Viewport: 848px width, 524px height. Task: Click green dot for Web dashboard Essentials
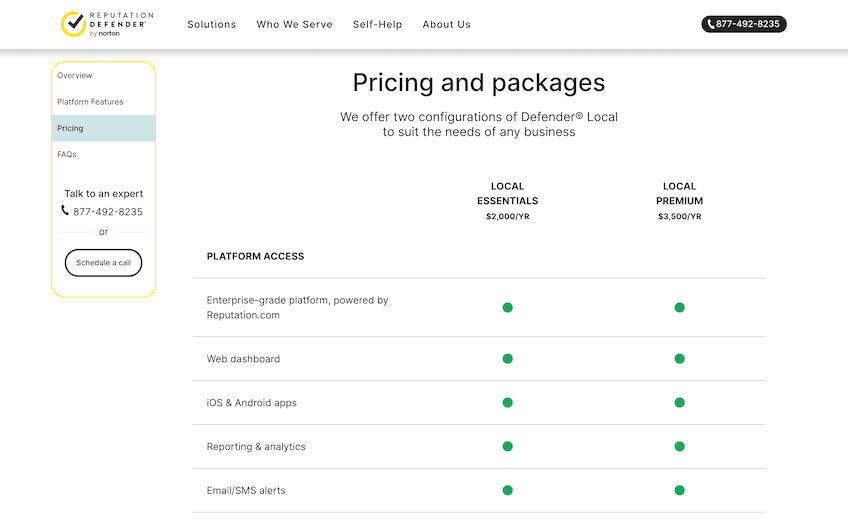tap(507, 359)
